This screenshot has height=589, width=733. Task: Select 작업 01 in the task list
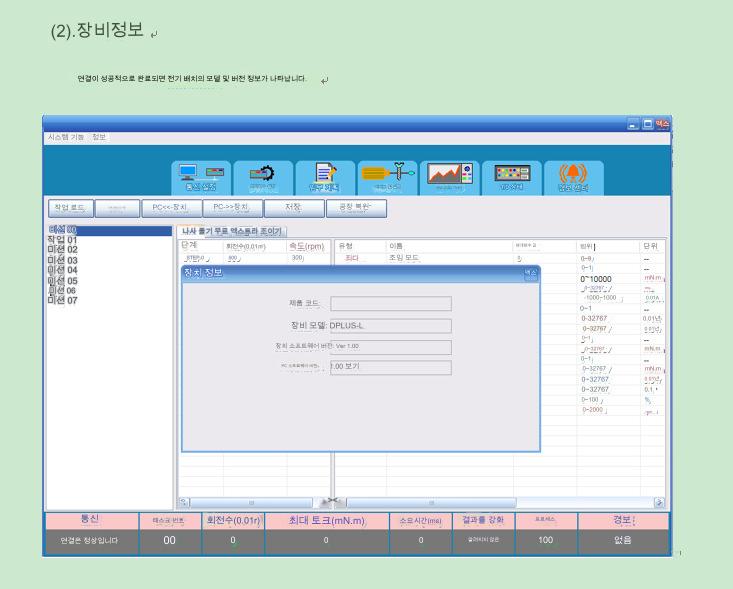pos(62,240)
